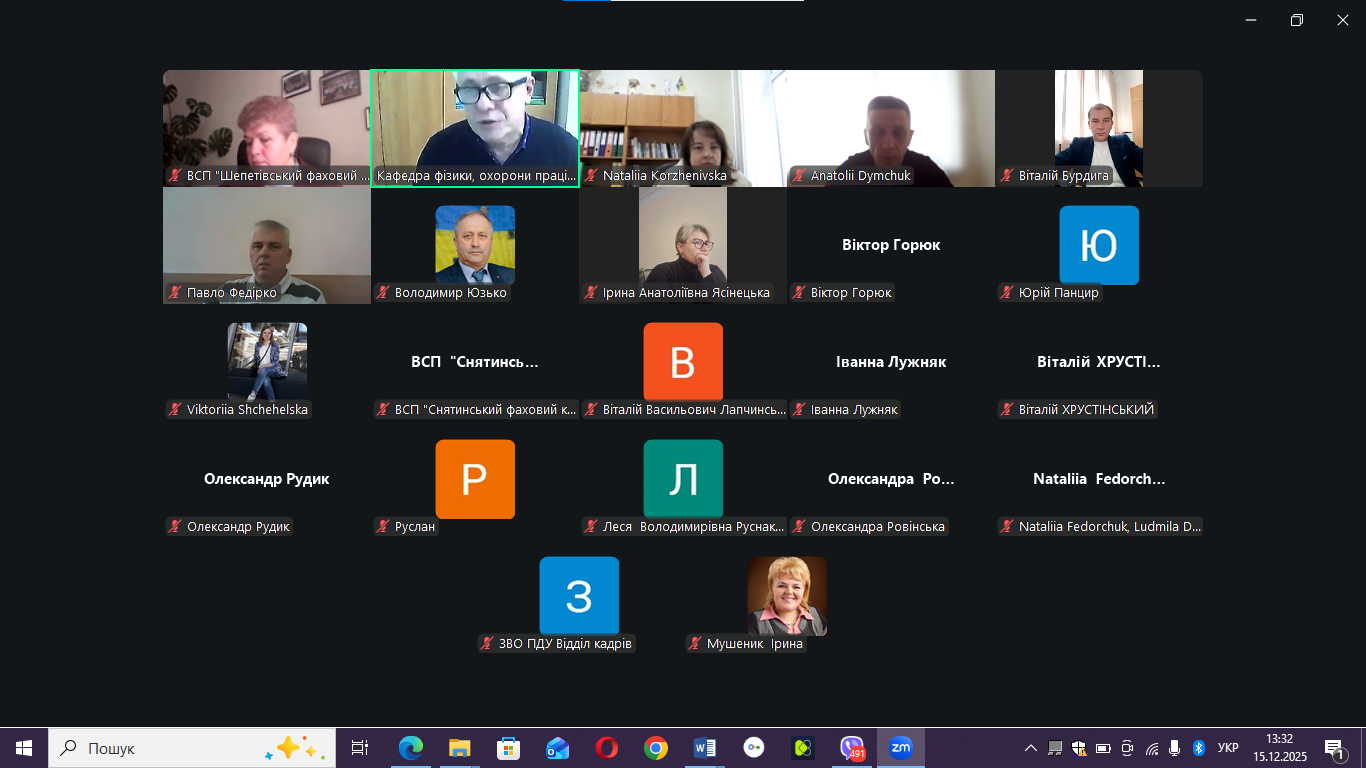Select Nataliia Korzhenivska's video tile

coord(683,127)
